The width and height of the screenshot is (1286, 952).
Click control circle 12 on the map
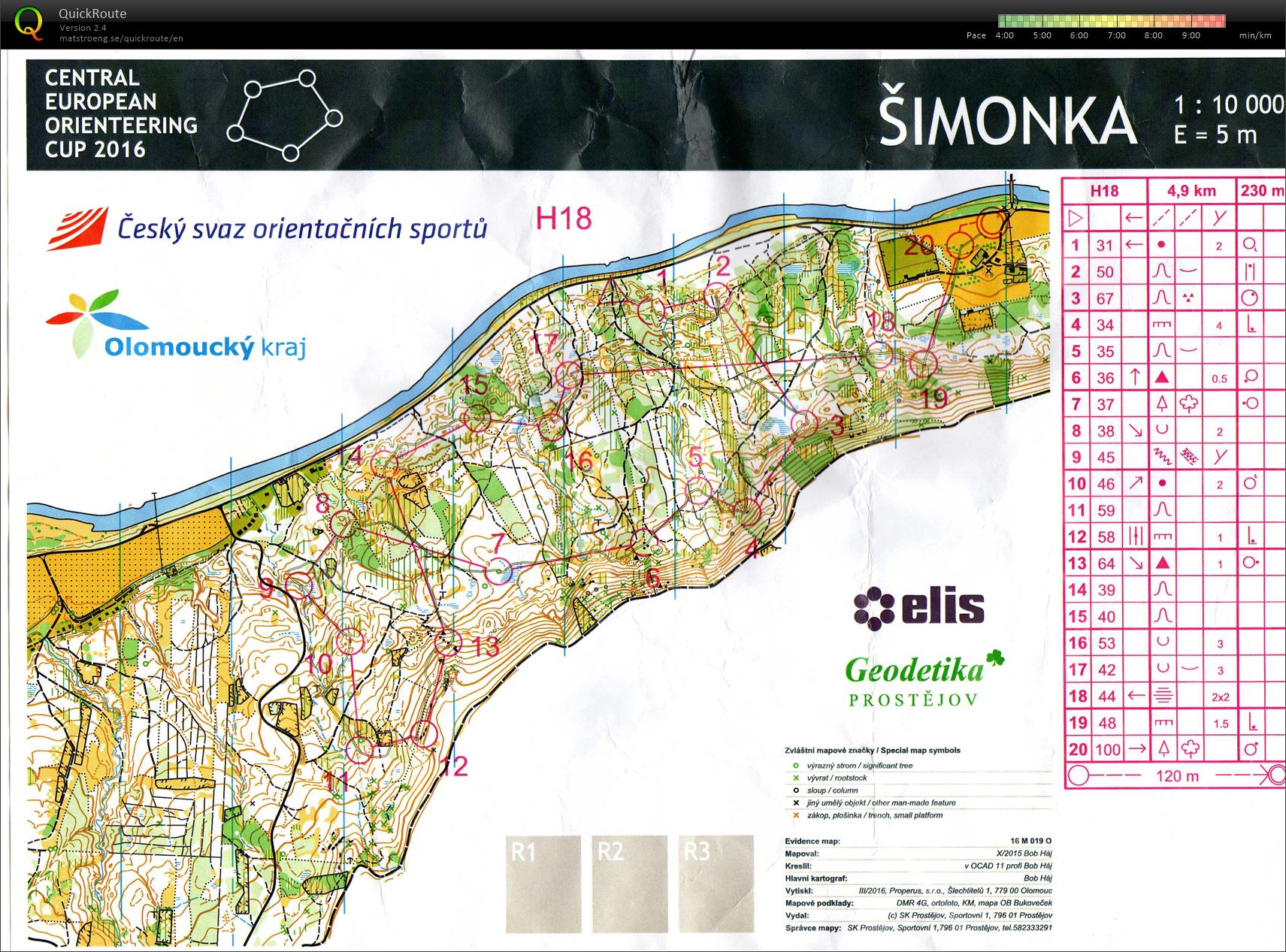425,733
